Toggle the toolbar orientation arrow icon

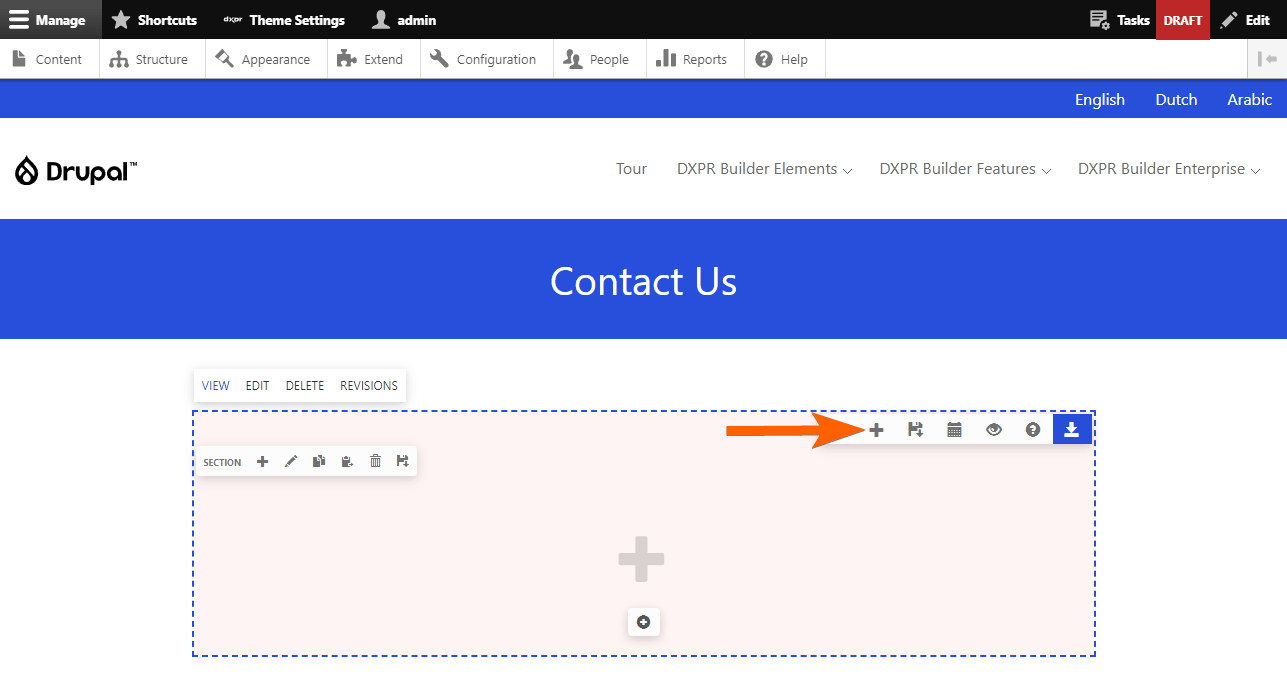click(1268, 59)
